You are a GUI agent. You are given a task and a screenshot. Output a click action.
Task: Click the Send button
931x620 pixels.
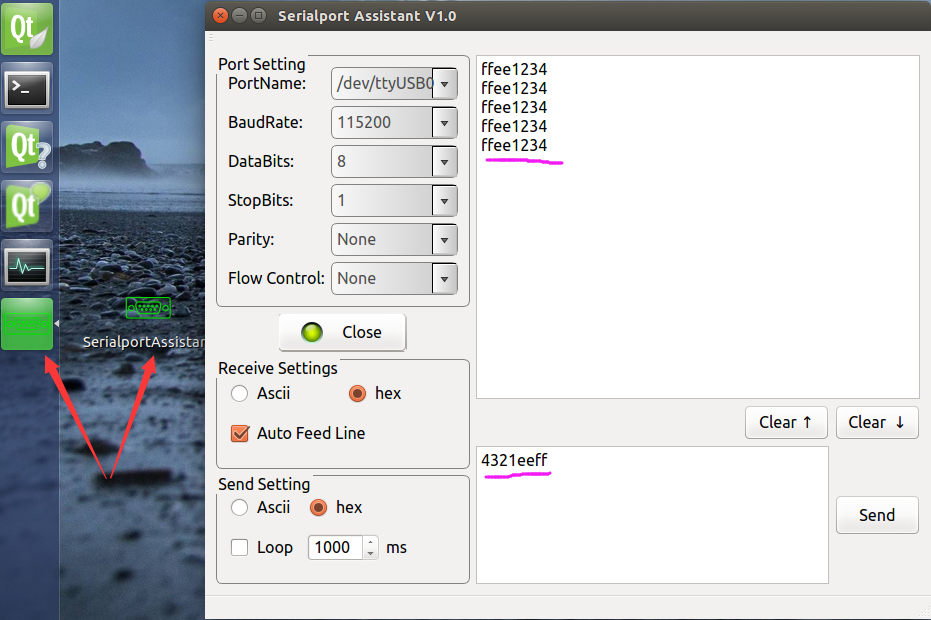[x=877, y=515]
